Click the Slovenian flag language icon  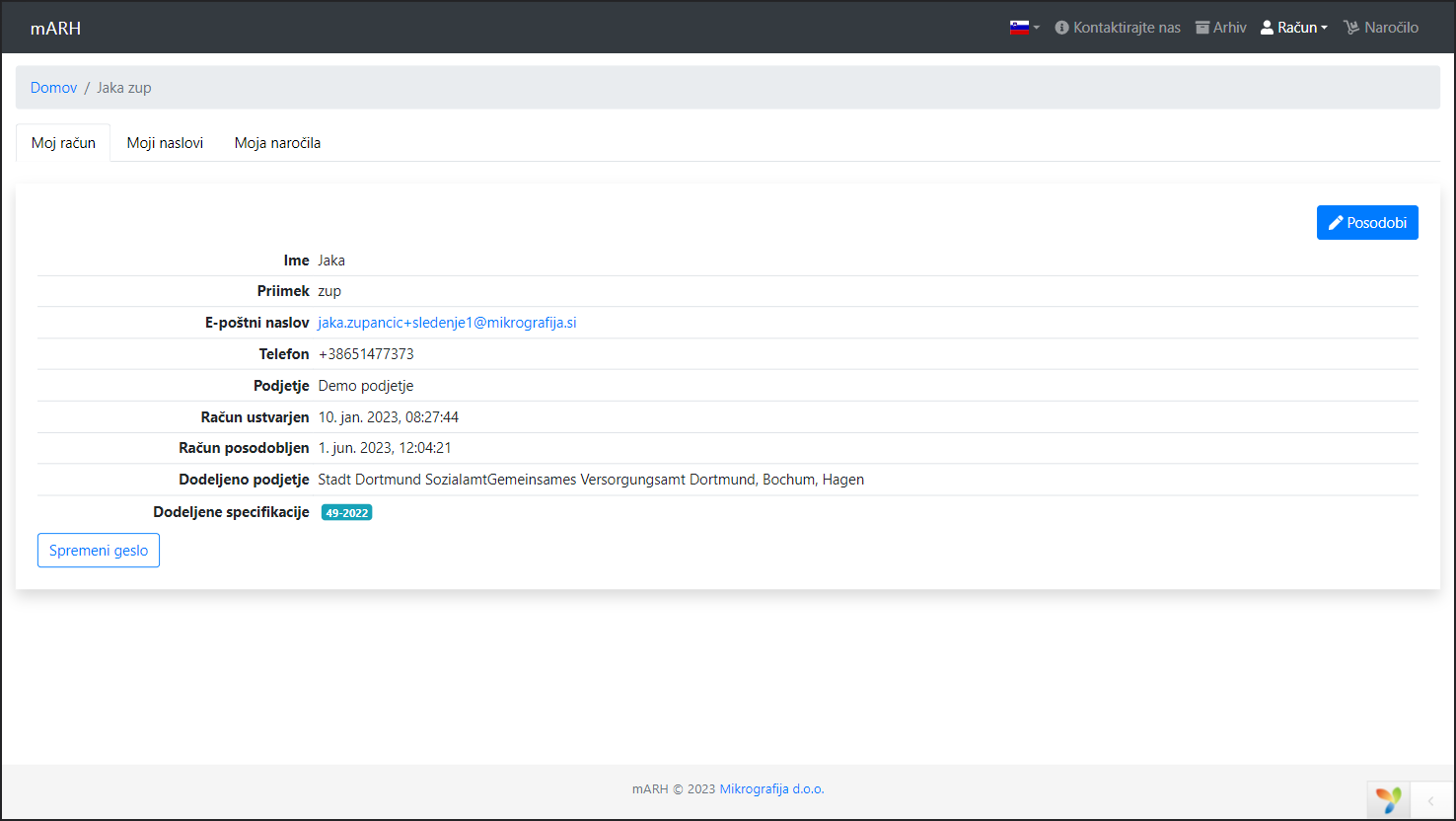point(1019,28)
